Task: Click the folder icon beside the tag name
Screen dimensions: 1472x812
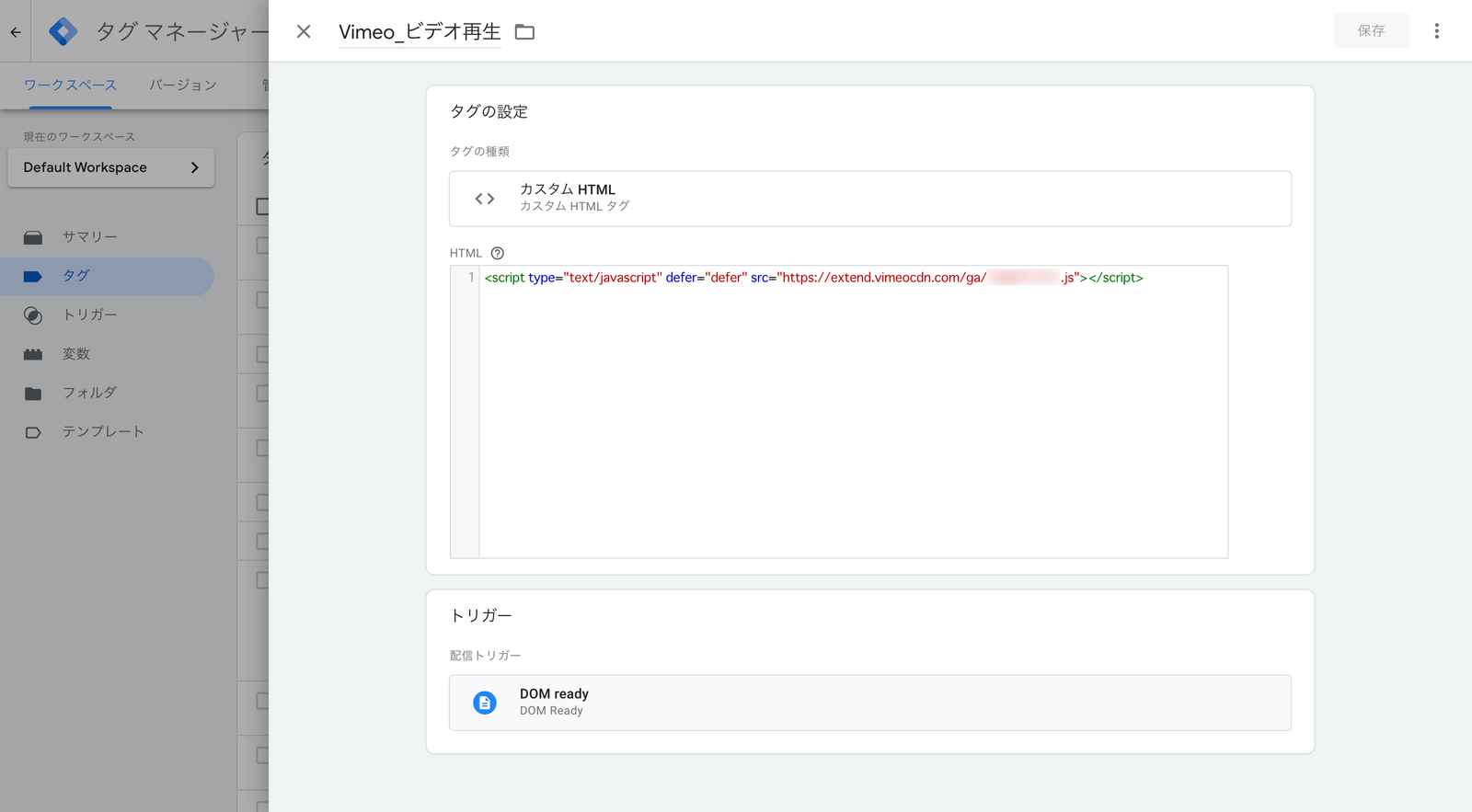Action: click(x=524, y=32)
